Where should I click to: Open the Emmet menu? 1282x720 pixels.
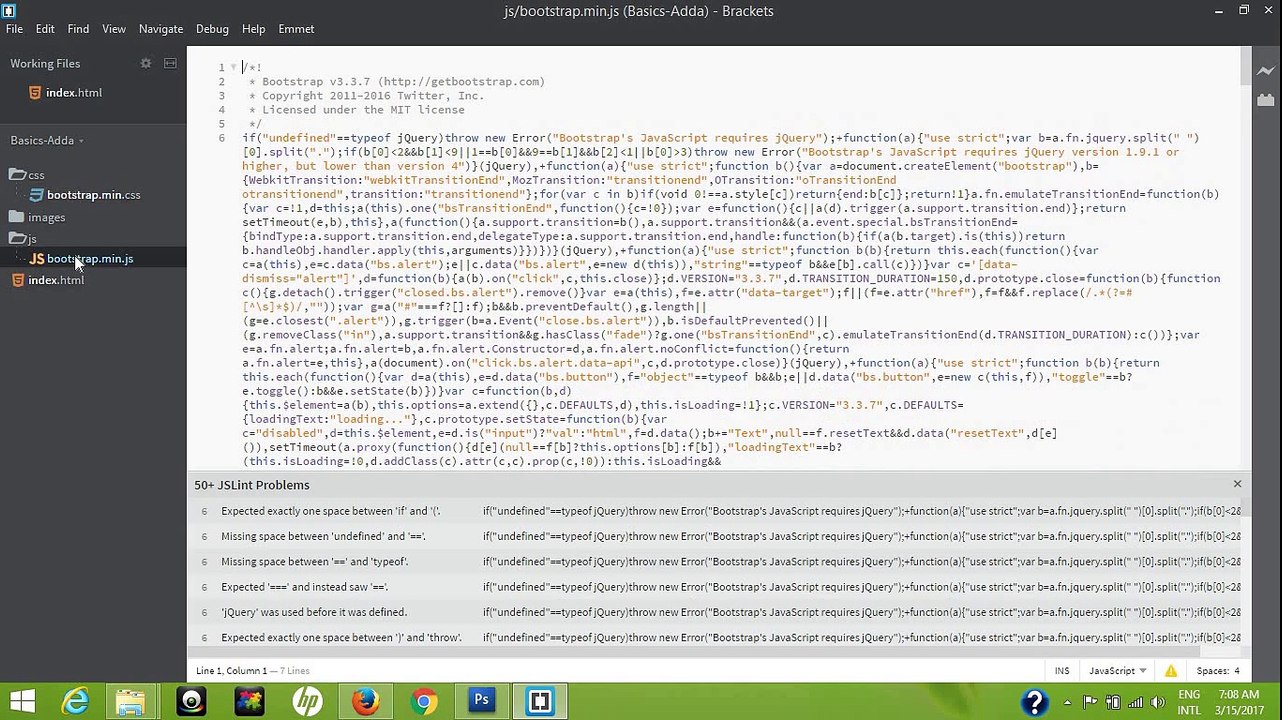pos(296,29)
